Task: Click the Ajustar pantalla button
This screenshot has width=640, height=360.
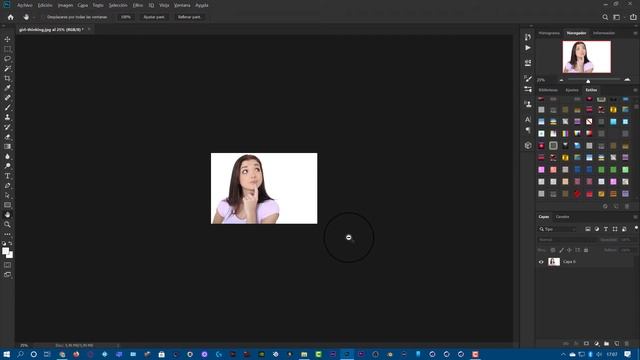Action: 154,17
